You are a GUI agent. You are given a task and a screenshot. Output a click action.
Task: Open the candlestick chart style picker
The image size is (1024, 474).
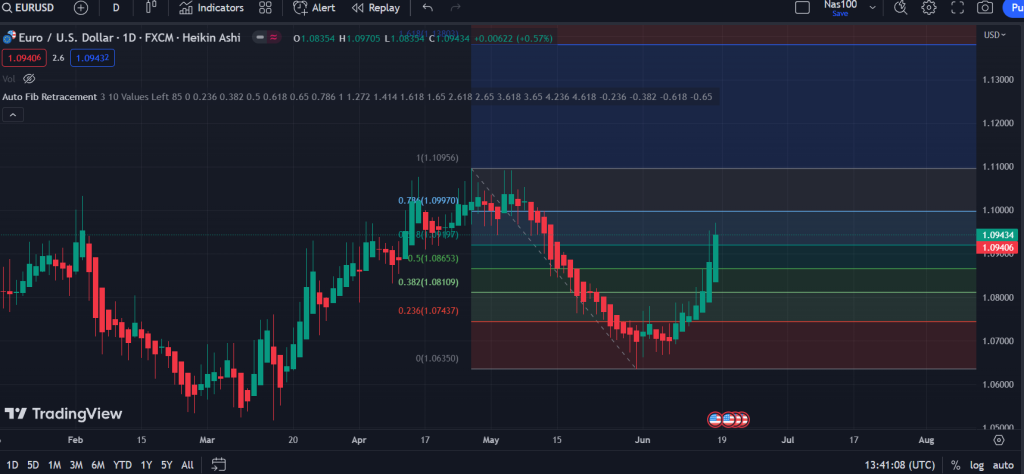(x=151, y=8)
